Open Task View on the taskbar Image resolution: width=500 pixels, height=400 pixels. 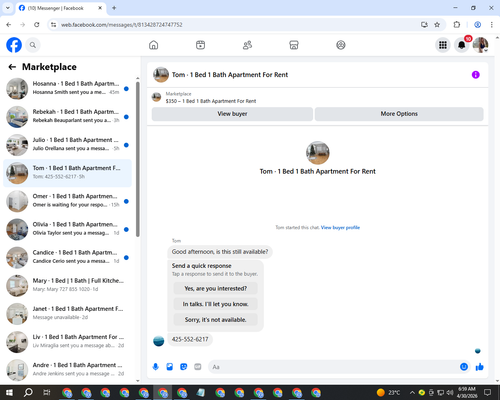pos(47,393)
